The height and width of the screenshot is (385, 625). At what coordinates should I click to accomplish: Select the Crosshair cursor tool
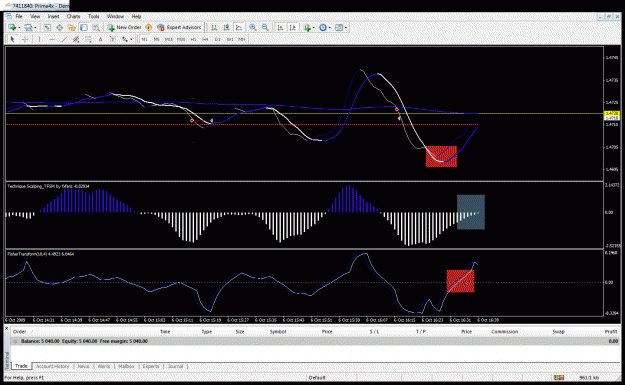(25, 39)
